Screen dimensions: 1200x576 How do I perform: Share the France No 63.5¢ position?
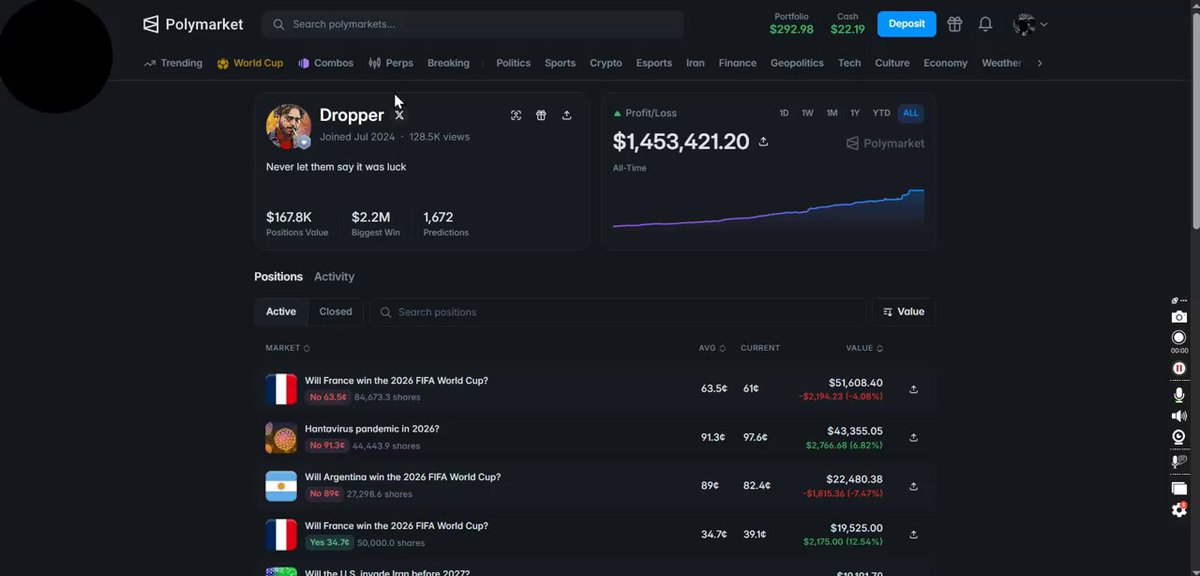tap(914, 390)
